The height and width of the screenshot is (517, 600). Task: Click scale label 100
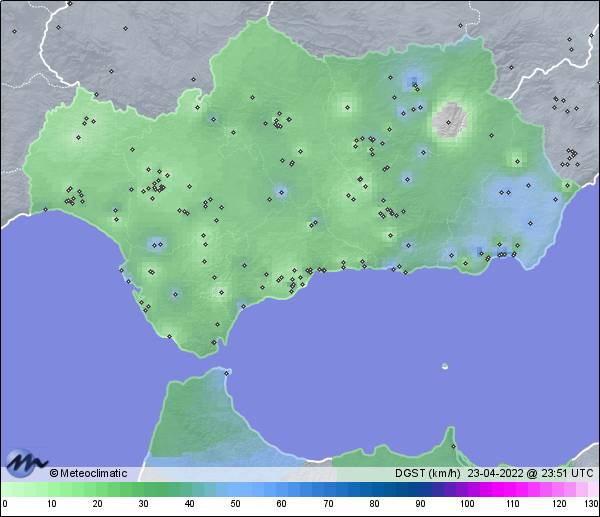click(466, 504)
